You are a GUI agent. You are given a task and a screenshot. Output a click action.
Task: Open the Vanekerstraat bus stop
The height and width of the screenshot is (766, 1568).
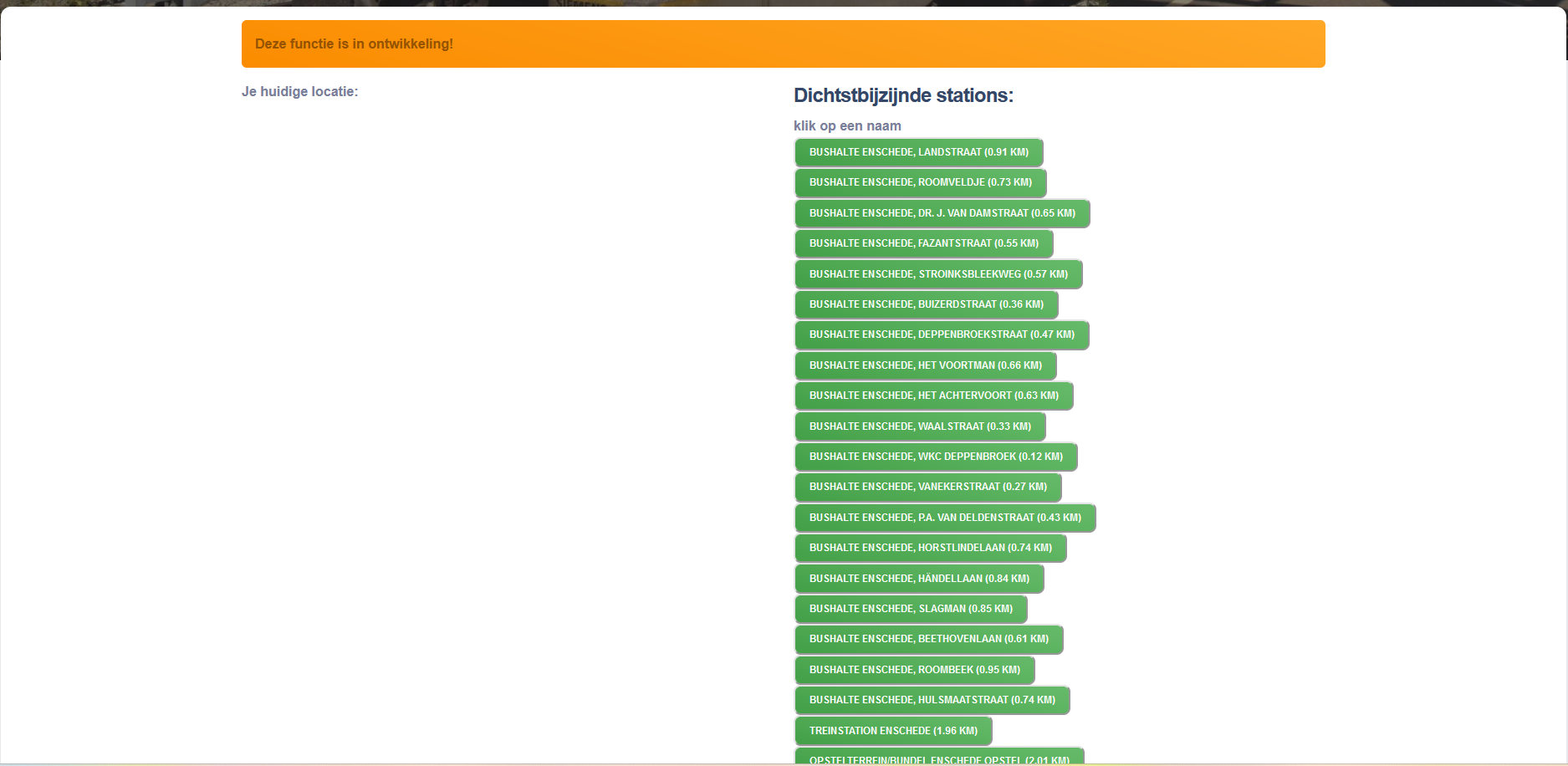[927, 487]
